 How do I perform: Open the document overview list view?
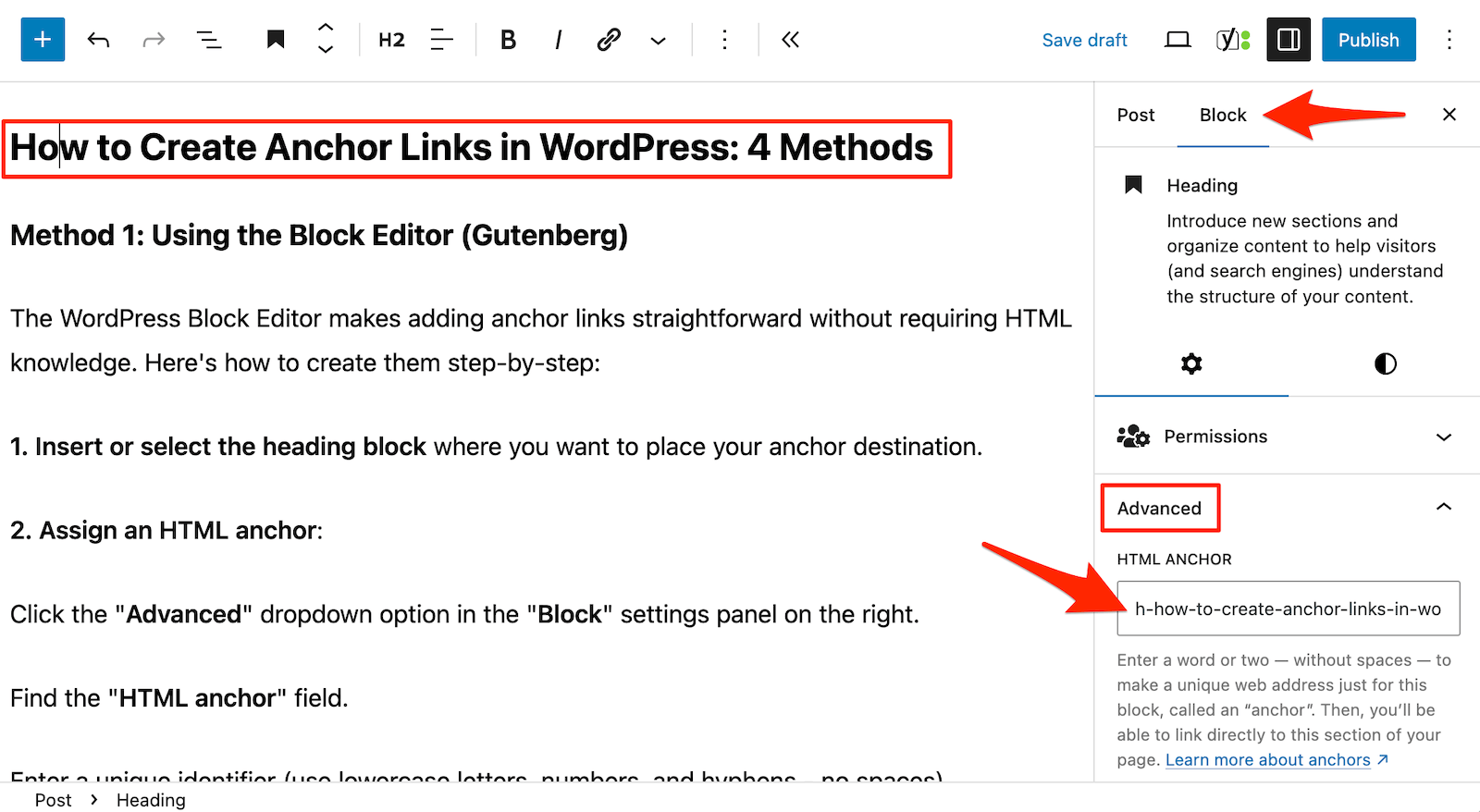[209, 40]
